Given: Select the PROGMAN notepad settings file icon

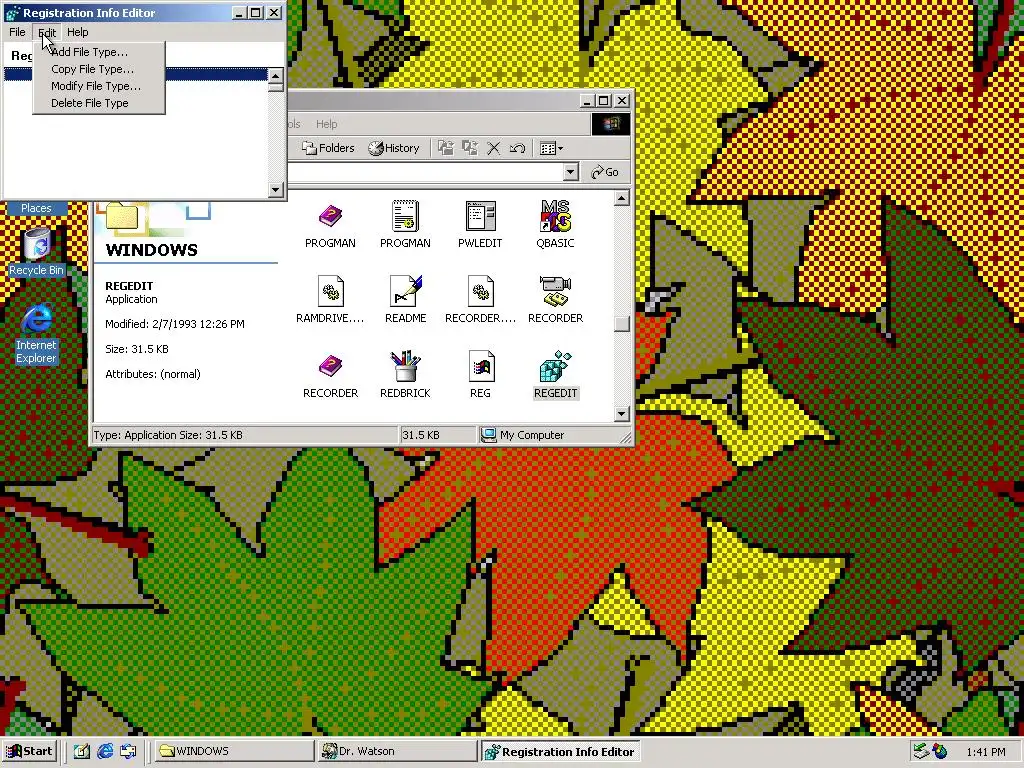Looking at the screenshot, I should (x=405, y=216).
